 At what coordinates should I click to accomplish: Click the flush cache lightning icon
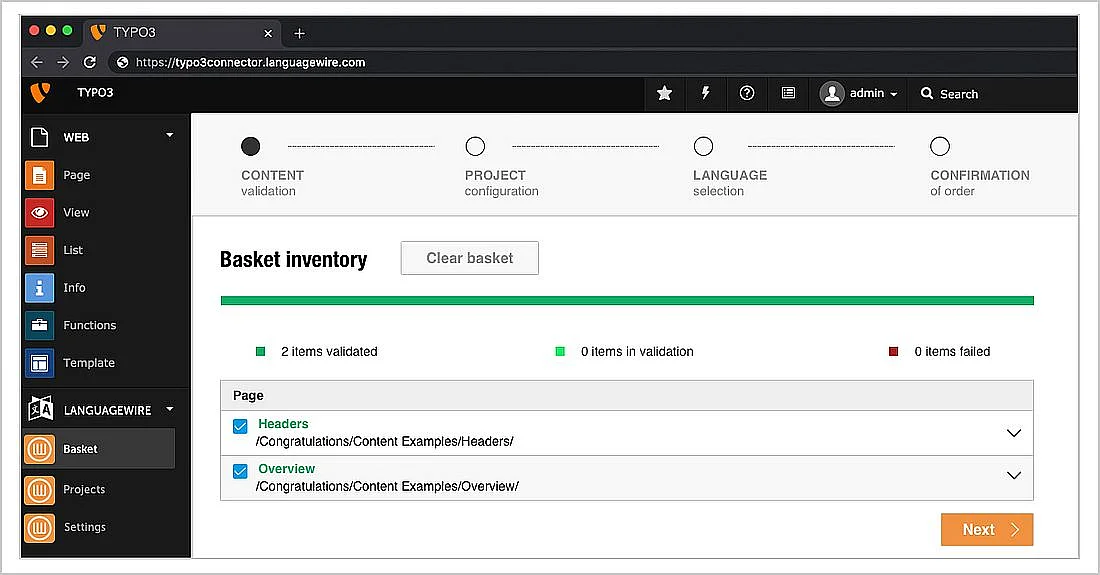click(705, 93)
